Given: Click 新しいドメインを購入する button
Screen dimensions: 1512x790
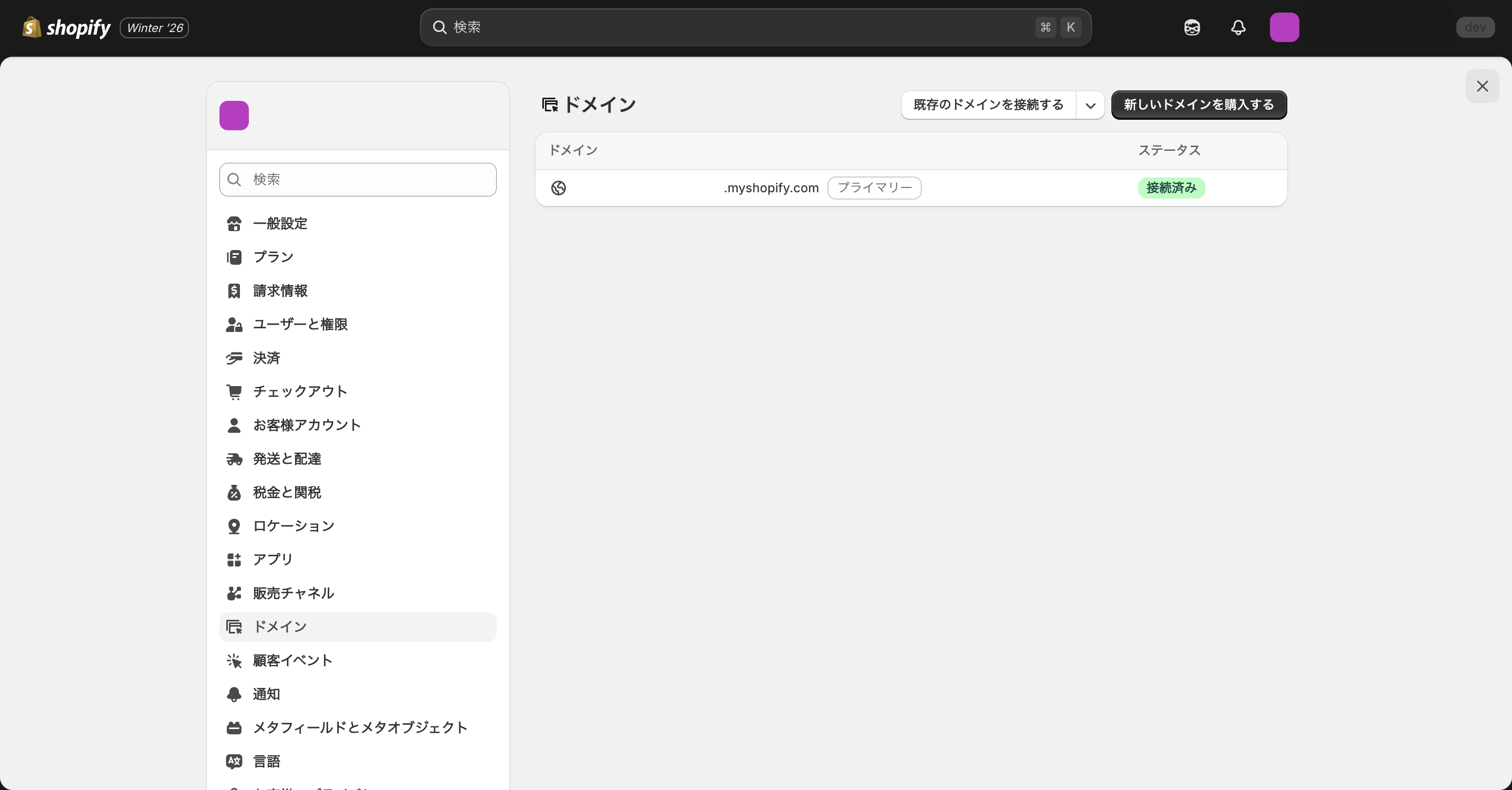Looking at the screenshot, I should (1199, 105).
